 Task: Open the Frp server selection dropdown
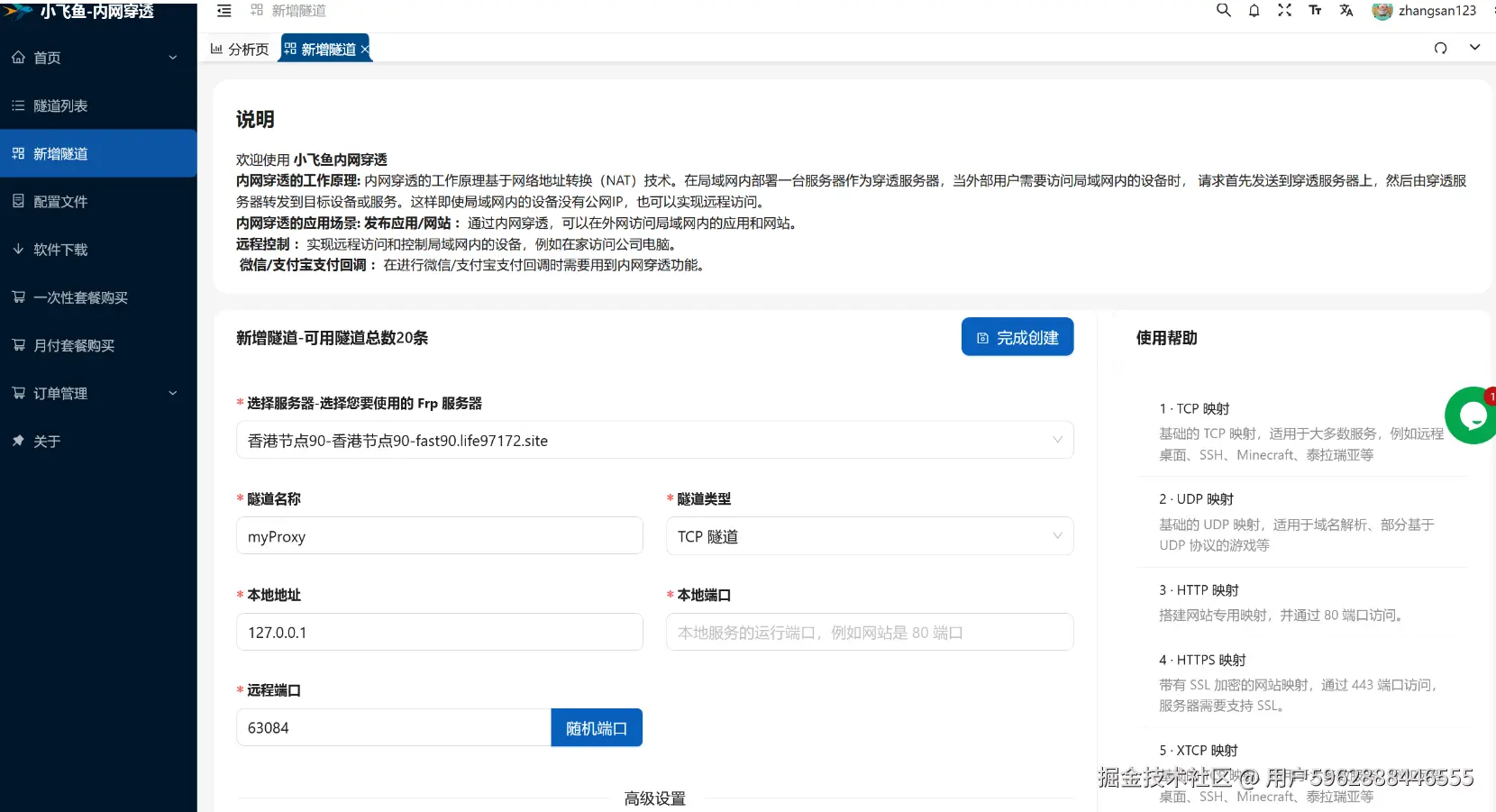pos(655,440)
